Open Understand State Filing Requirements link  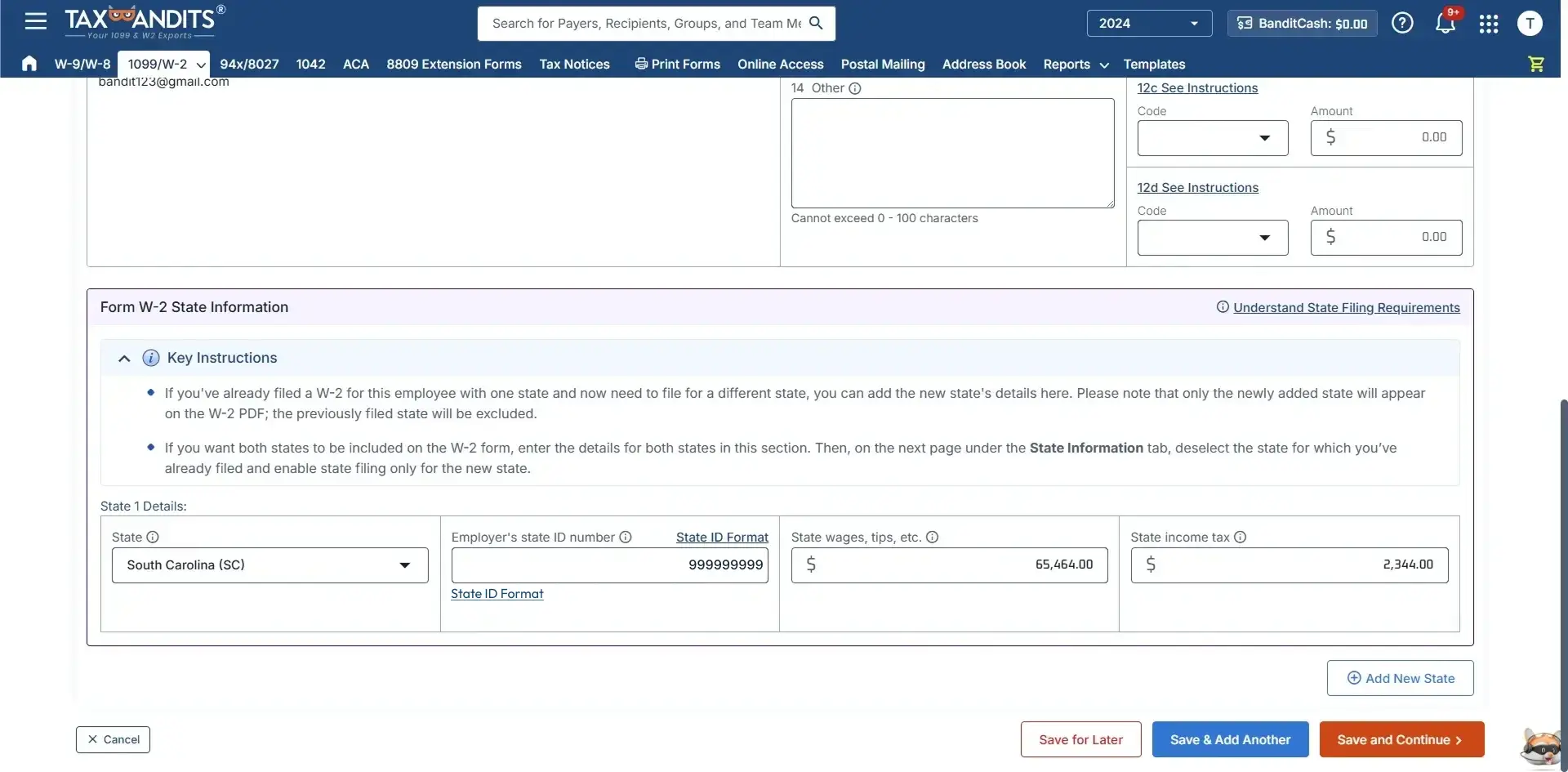tap(1345, 307)
